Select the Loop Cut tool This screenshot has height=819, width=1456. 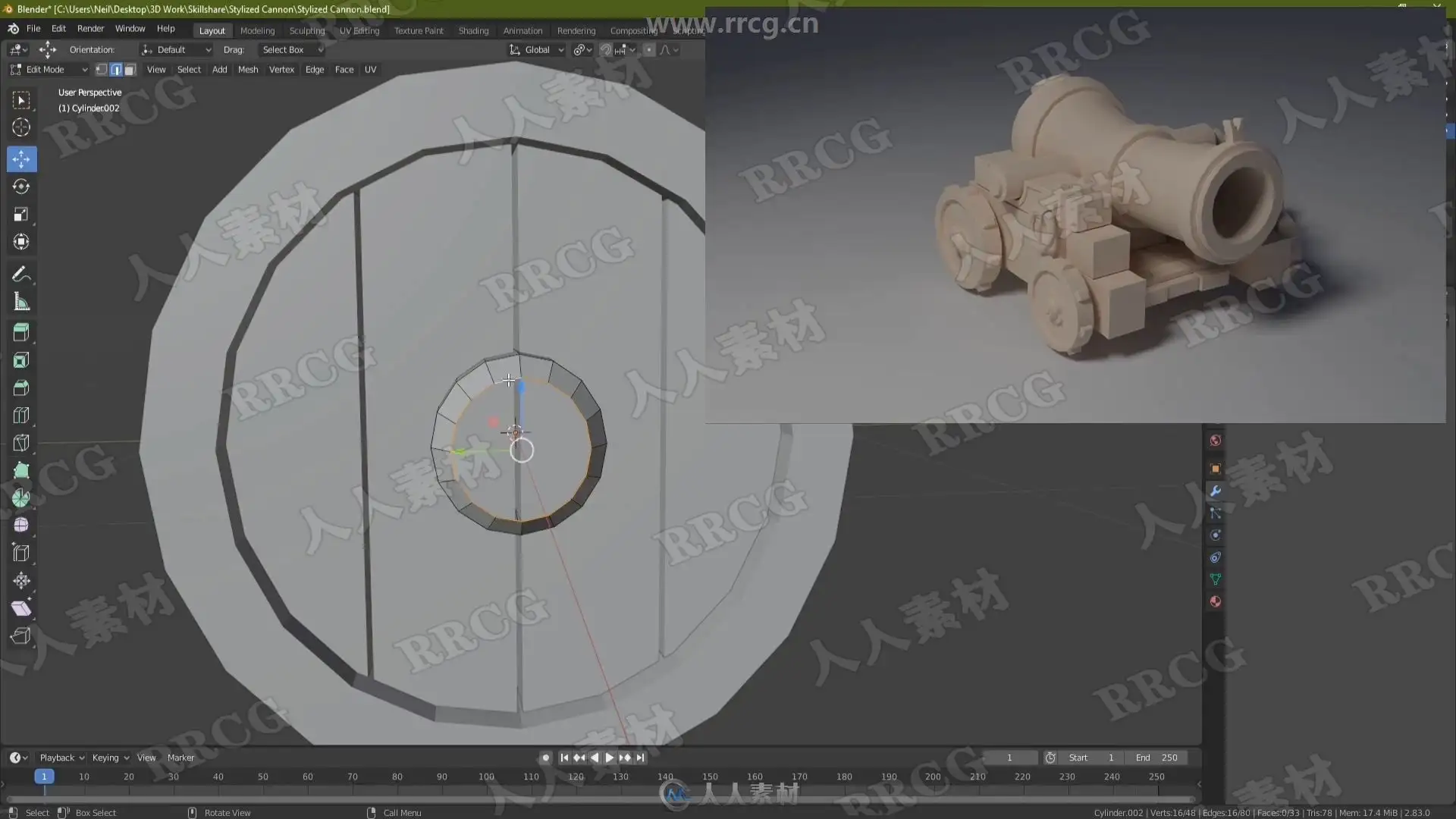click(21, 416)
